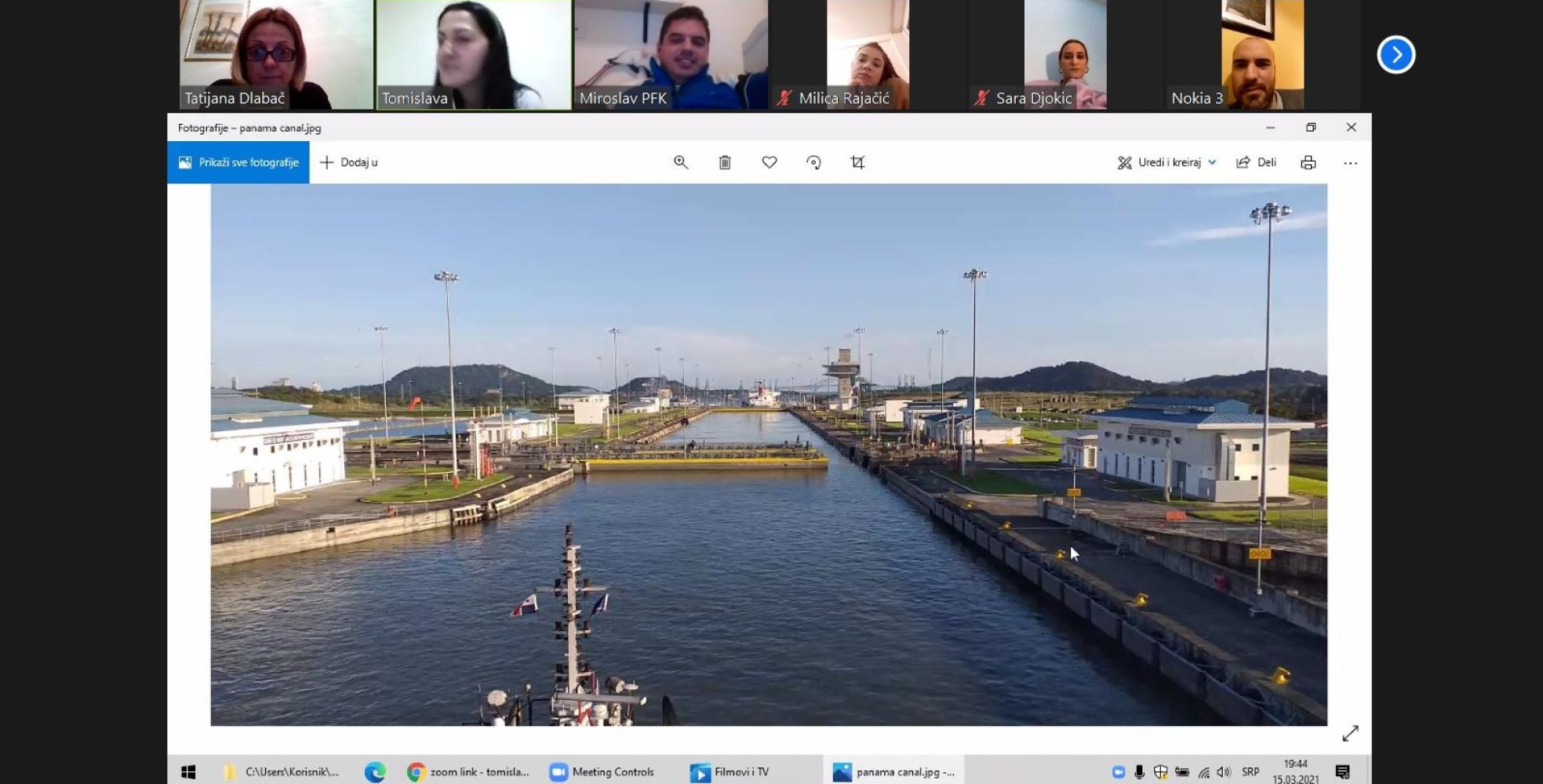The image size is (1543, 784).
Task: Select Miroslav PFK's video thumbnail
Action: pyautogui.click(x=671, y=55)
